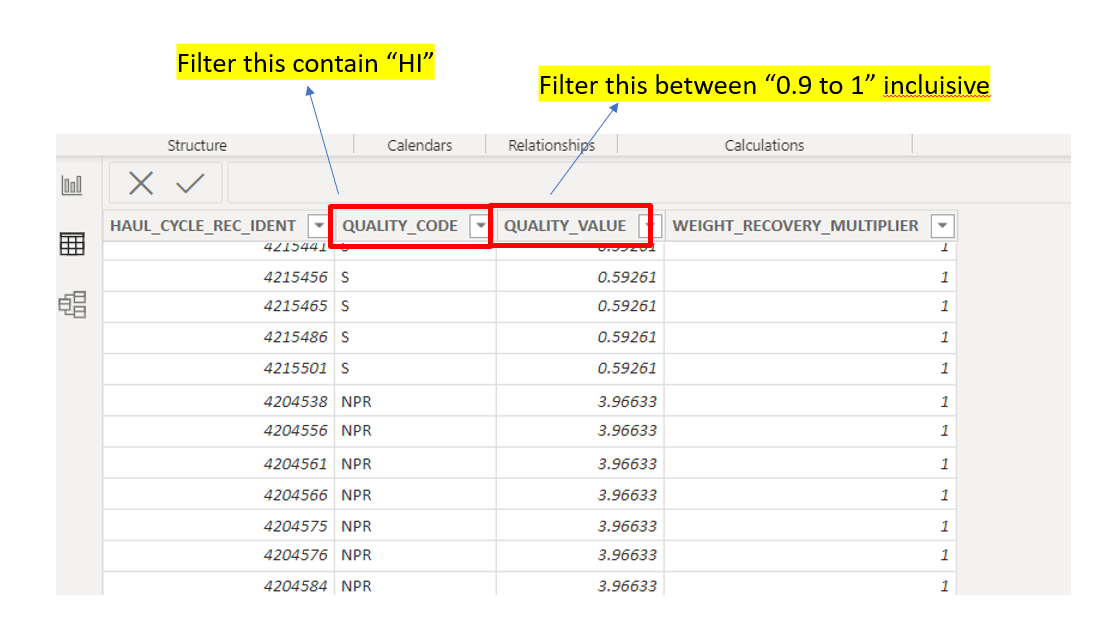This screenshot has width=1102, height=640.
Task: Open QUALITY_VALUE column filter dropdown
Action: [x=648, y=226]
